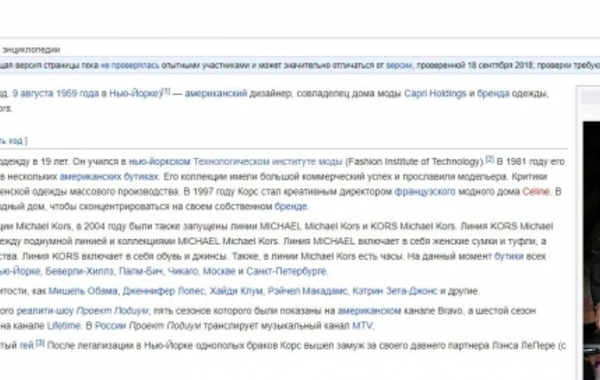This screenshot has height=380, width=600.
Task: Click the section edit code link
Action: (11, 141)
